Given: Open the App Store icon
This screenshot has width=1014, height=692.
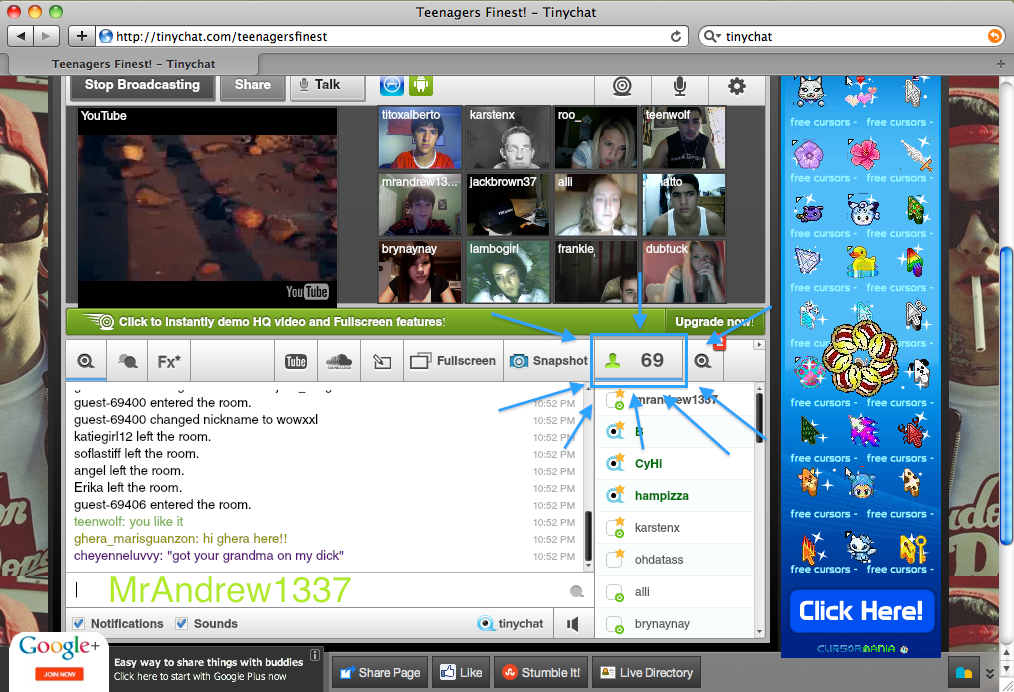Looking at the screenshot, I should tap(391, 85).
